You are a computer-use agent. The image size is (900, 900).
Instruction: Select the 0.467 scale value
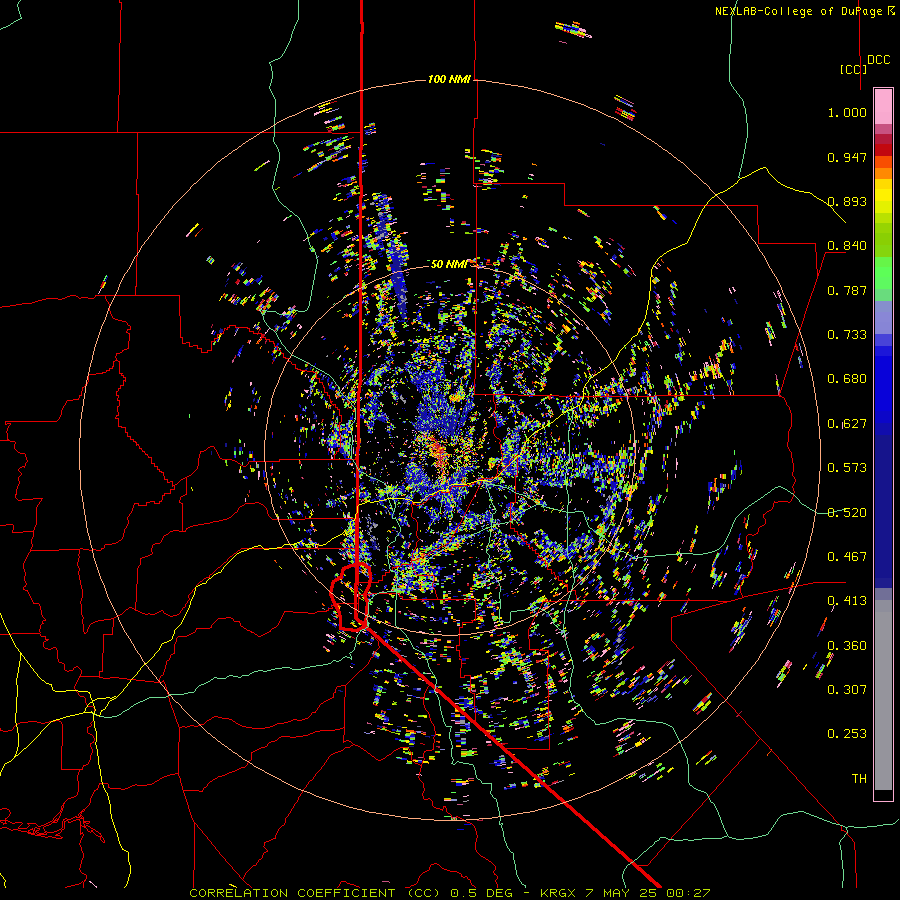tap(847, 557)
